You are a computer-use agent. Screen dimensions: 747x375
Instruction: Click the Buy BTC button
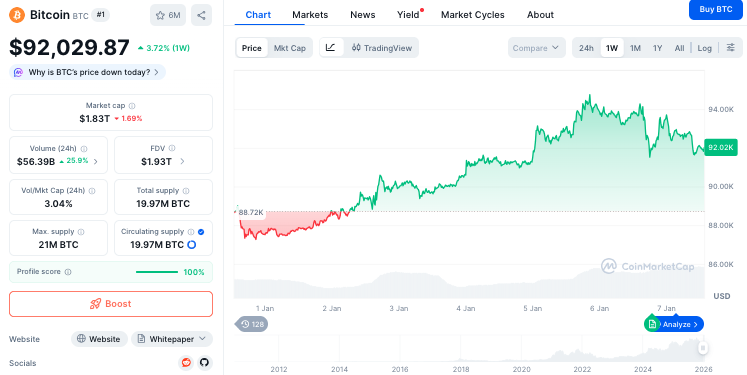pyautogui.click(x=716, y=10)
